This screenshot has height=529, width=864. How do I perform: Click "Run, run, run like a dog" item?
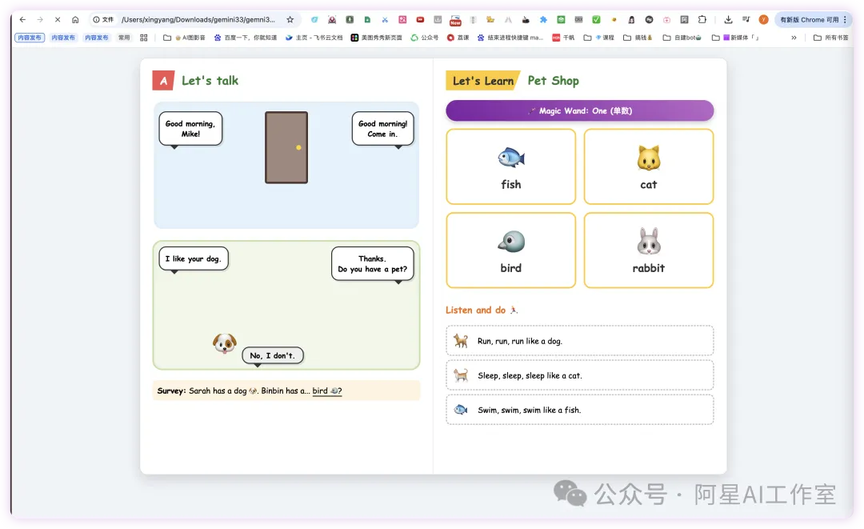pos(579,341)
